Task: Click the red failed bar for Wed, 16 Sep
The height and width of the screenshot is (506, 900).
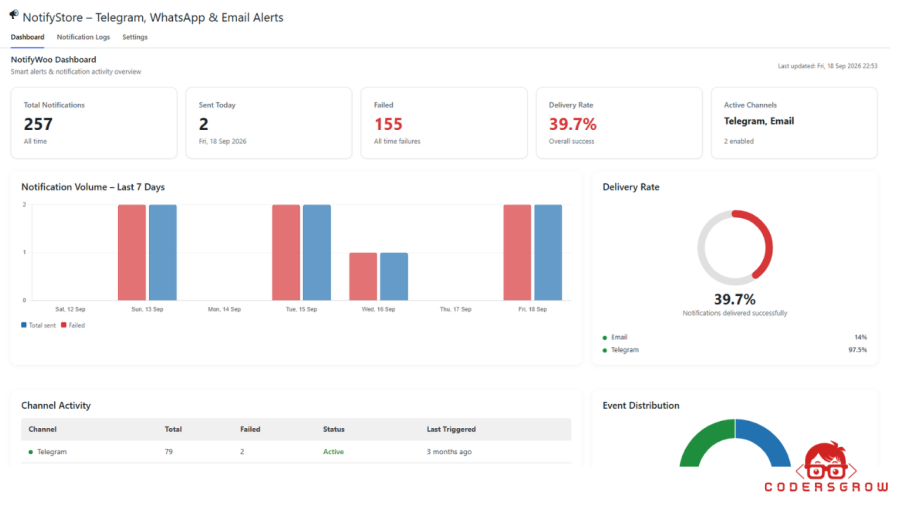Action: point(363,277)
